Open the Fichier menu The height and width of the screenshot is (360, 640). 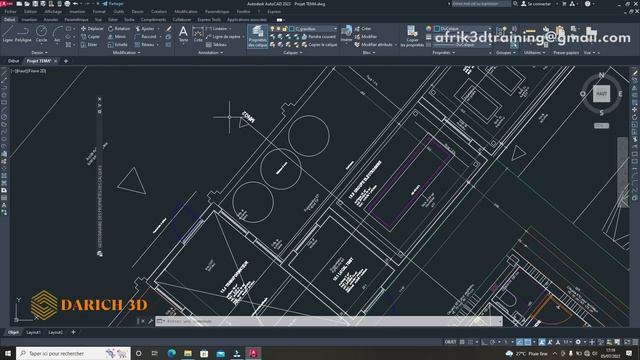click(10, 12)
